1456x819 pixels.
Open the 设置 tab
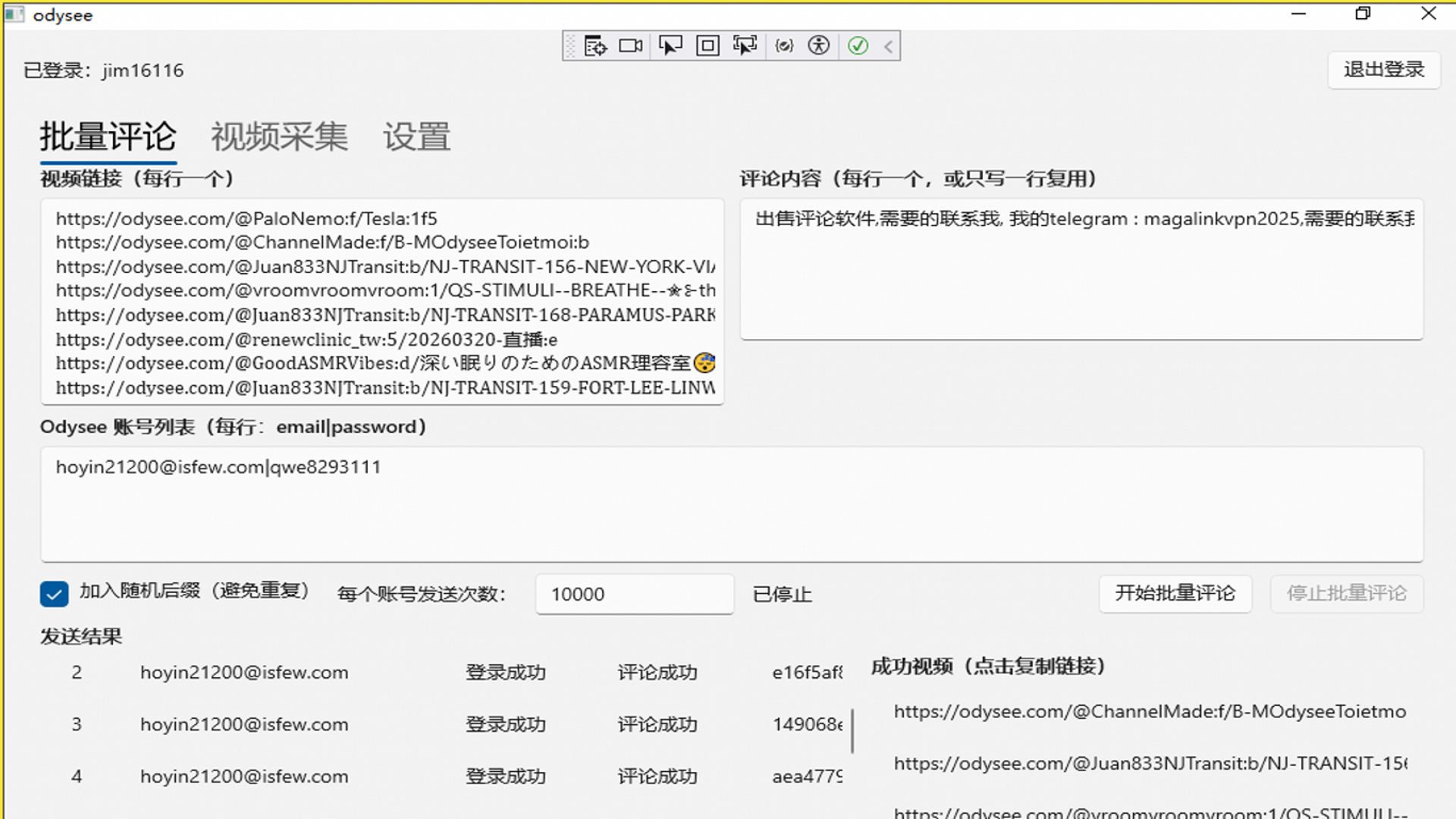click(x=416, y=137)
